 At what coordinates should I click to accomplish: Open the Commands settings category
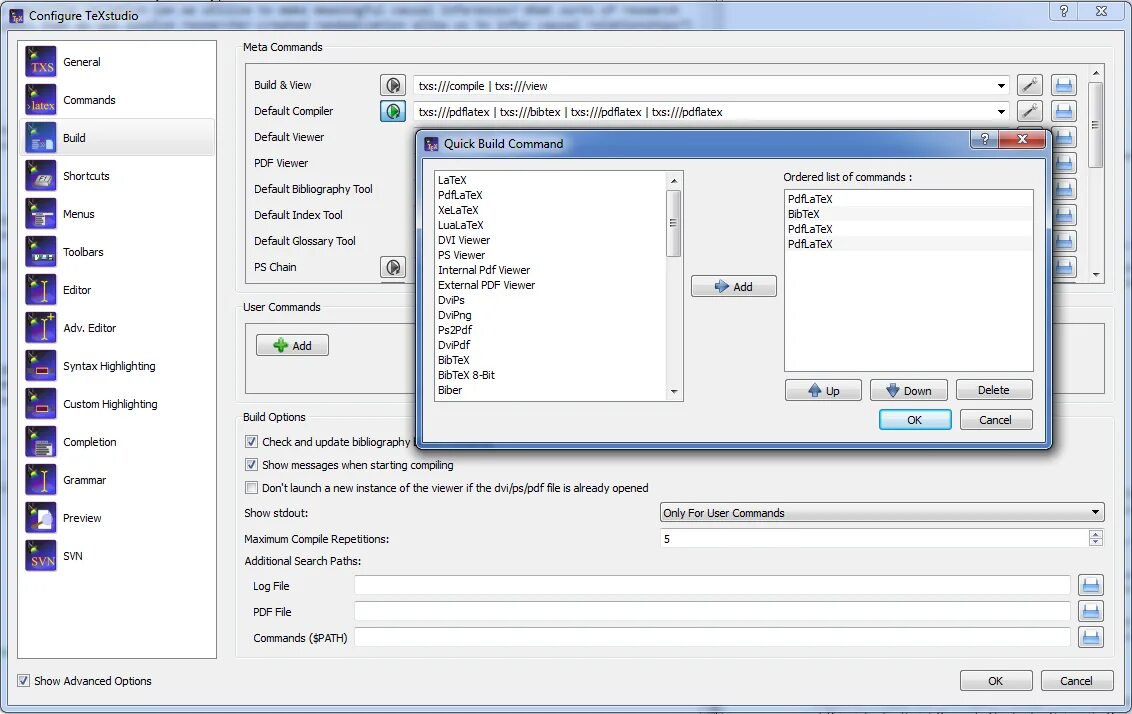tap(118, 100)
